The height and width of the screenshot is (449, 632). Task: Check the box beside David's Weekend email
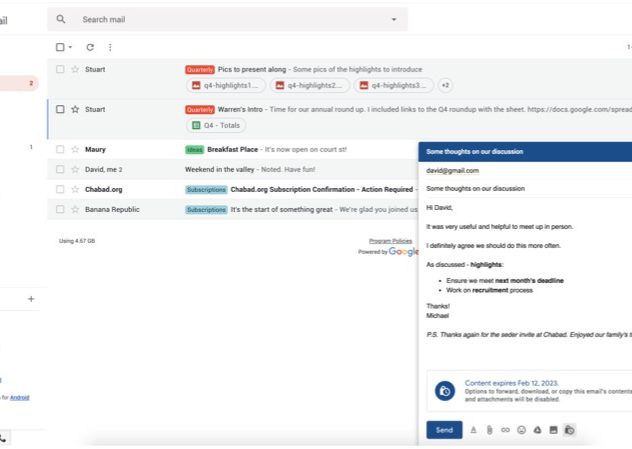[x=61, y=169]
